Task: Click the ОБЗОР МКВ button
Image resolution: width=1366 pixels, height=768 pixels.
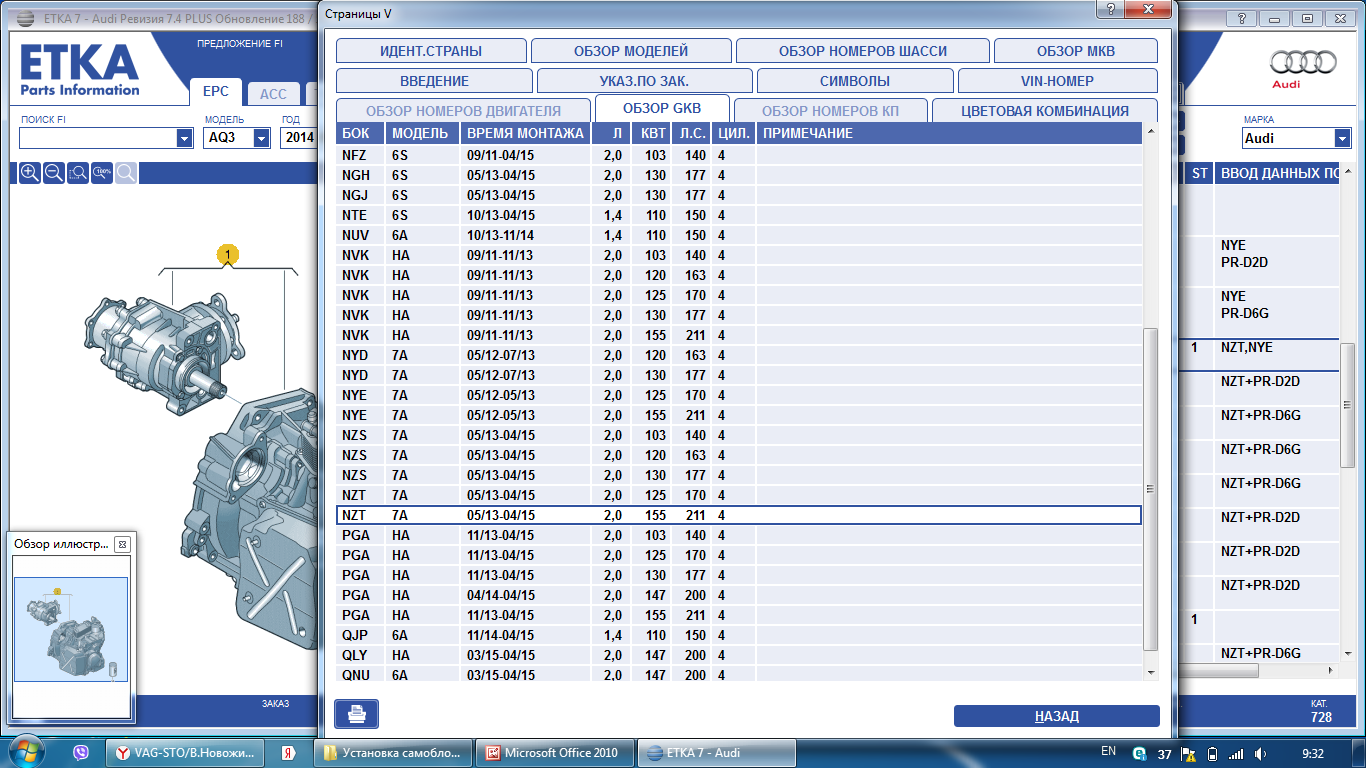Action: pos(1076,51)
